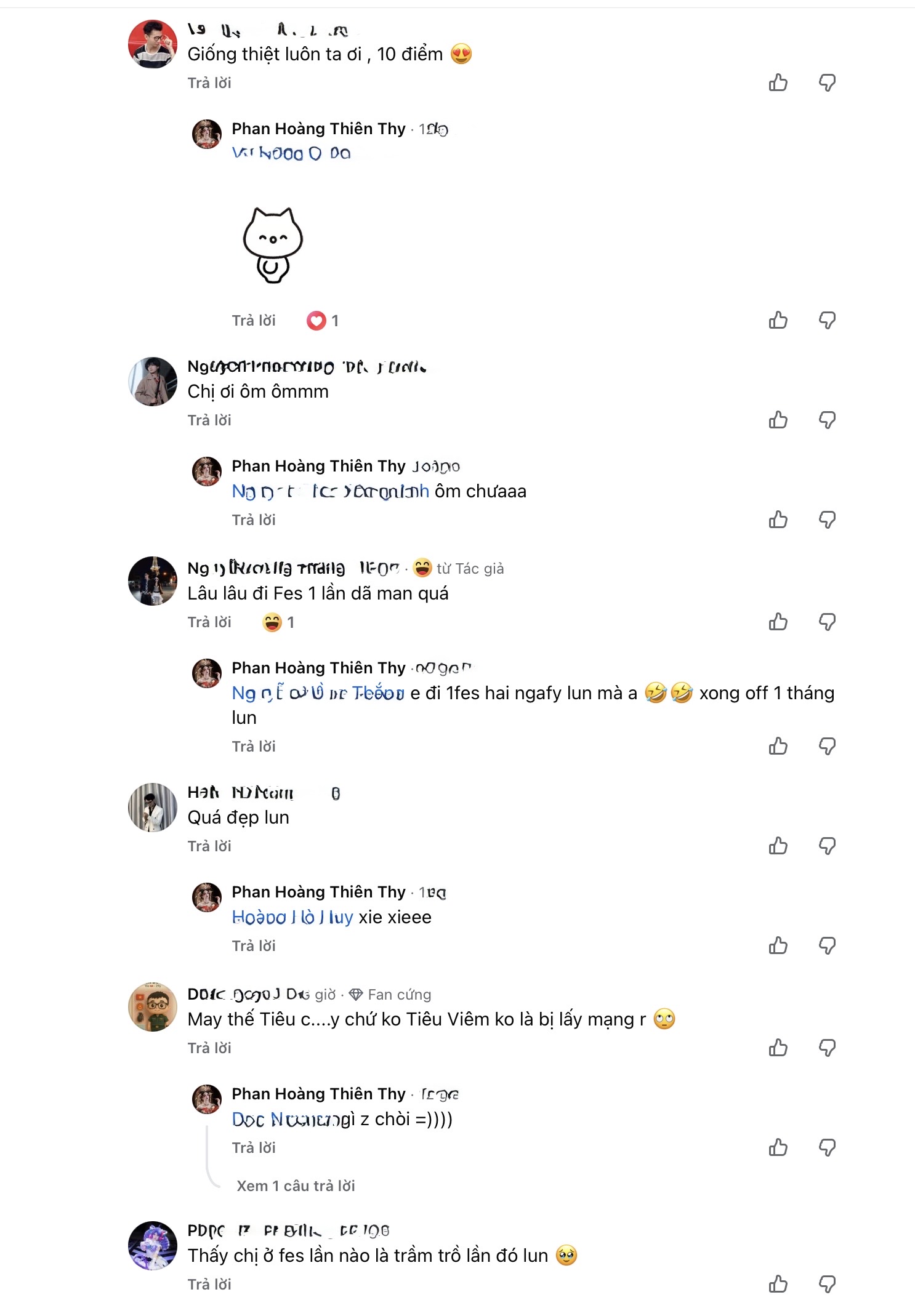Image resolution: width=915 pixels, height=1316 pixels.
Task: Open the cat sticker image
Action: tap(273, 244)
